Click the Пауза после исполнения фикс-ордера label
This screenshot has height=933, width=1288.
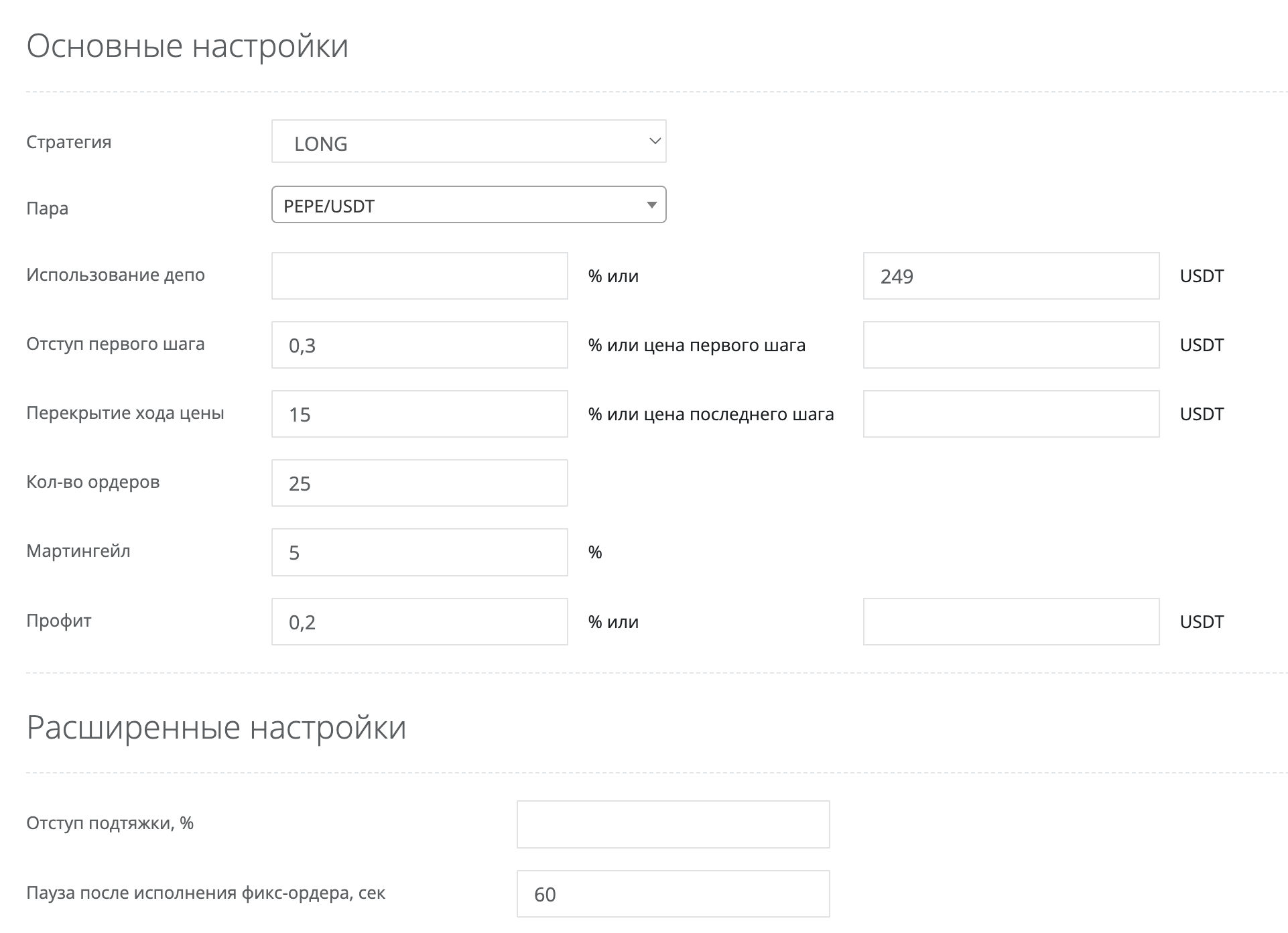coord(206,893)
